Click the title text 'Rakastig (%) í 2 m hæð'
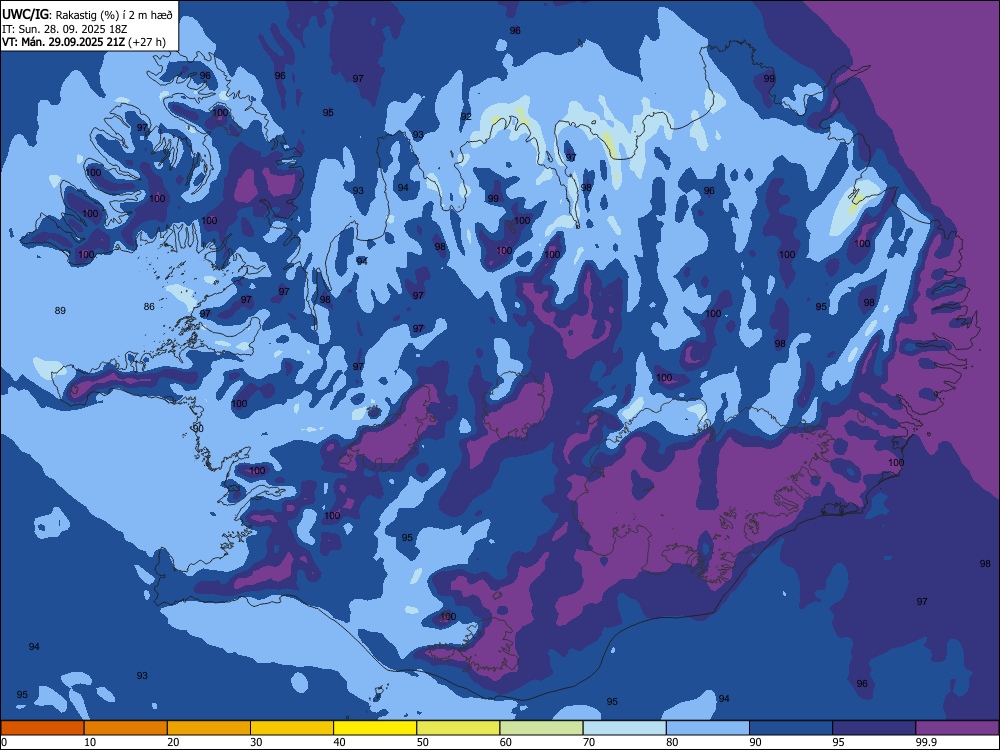The image size is (1000, 750). [x=114, y=15]
